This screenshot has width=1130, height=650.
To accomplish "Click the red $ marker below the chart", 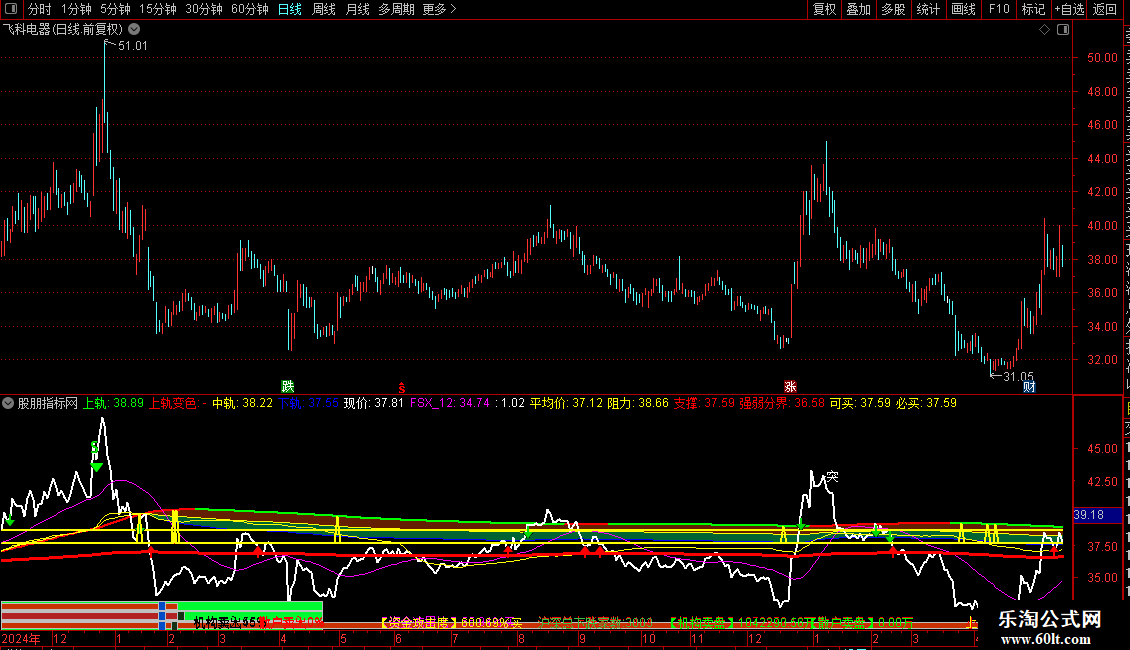I will pos(401,388).
